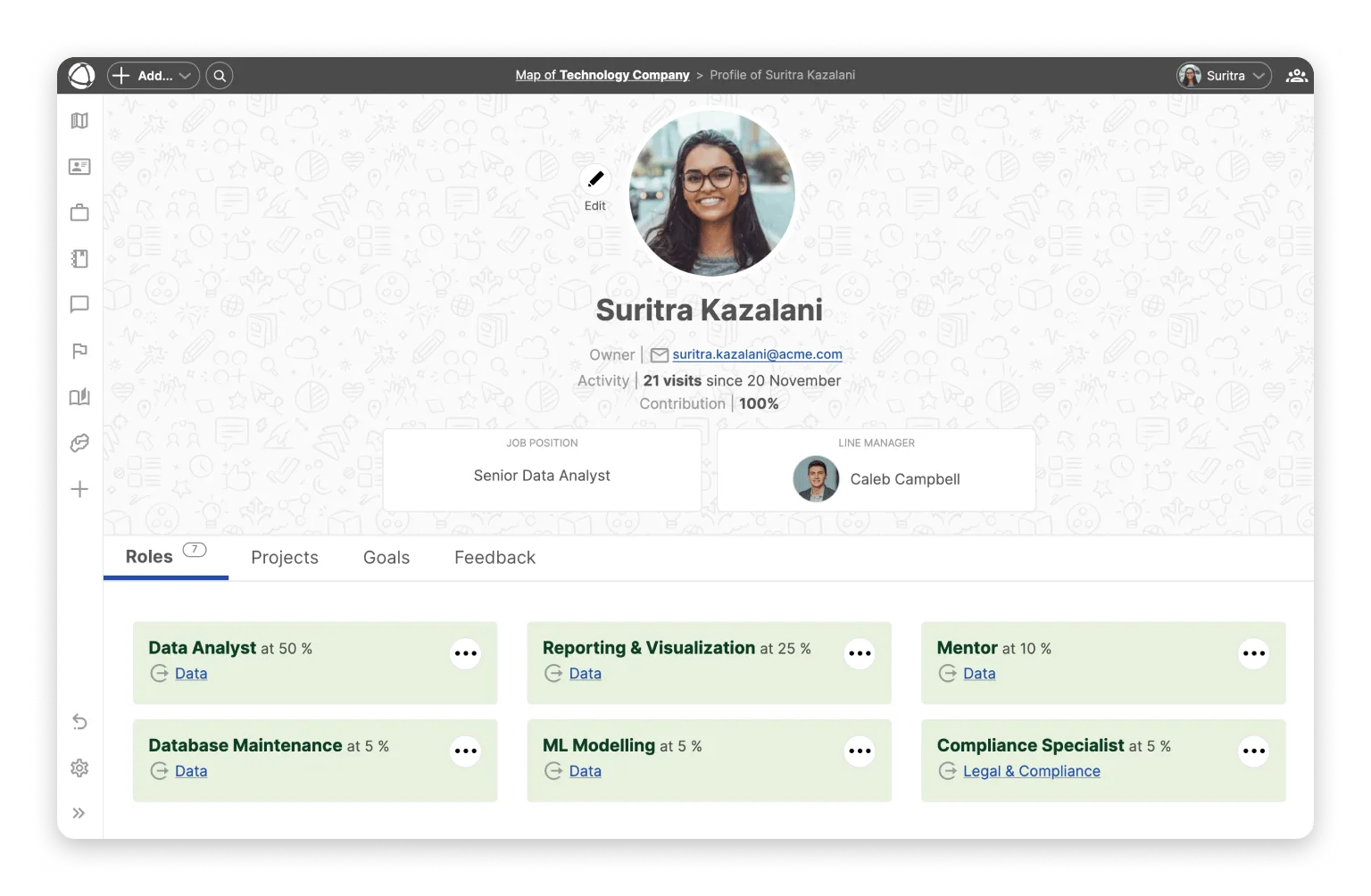Open the handbook book icon
This screenshot has height=896, width=1371.
[79, 397]
